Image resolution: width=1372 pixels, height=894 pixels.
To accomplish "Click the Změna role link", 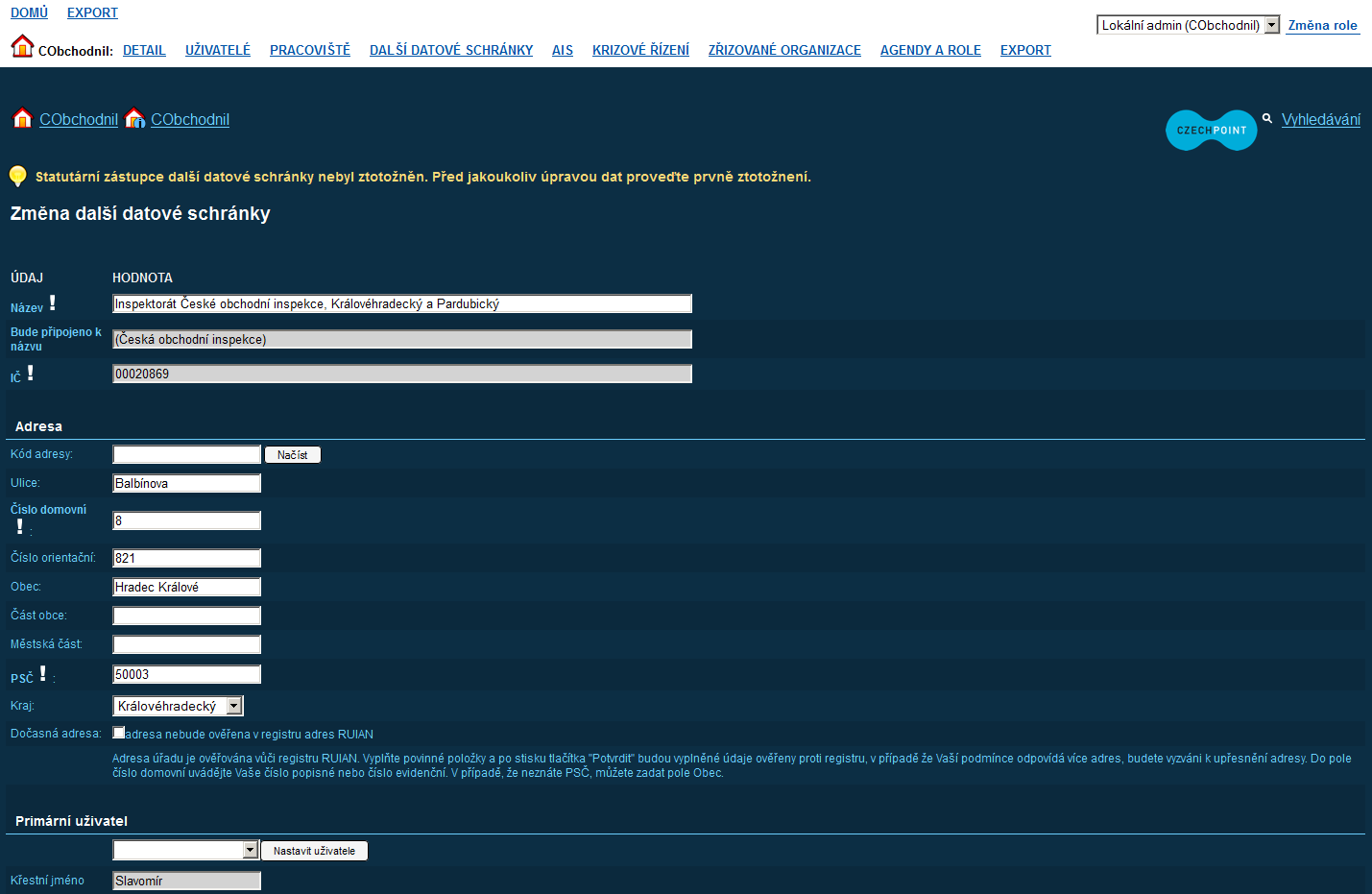I will point(1323,25).
